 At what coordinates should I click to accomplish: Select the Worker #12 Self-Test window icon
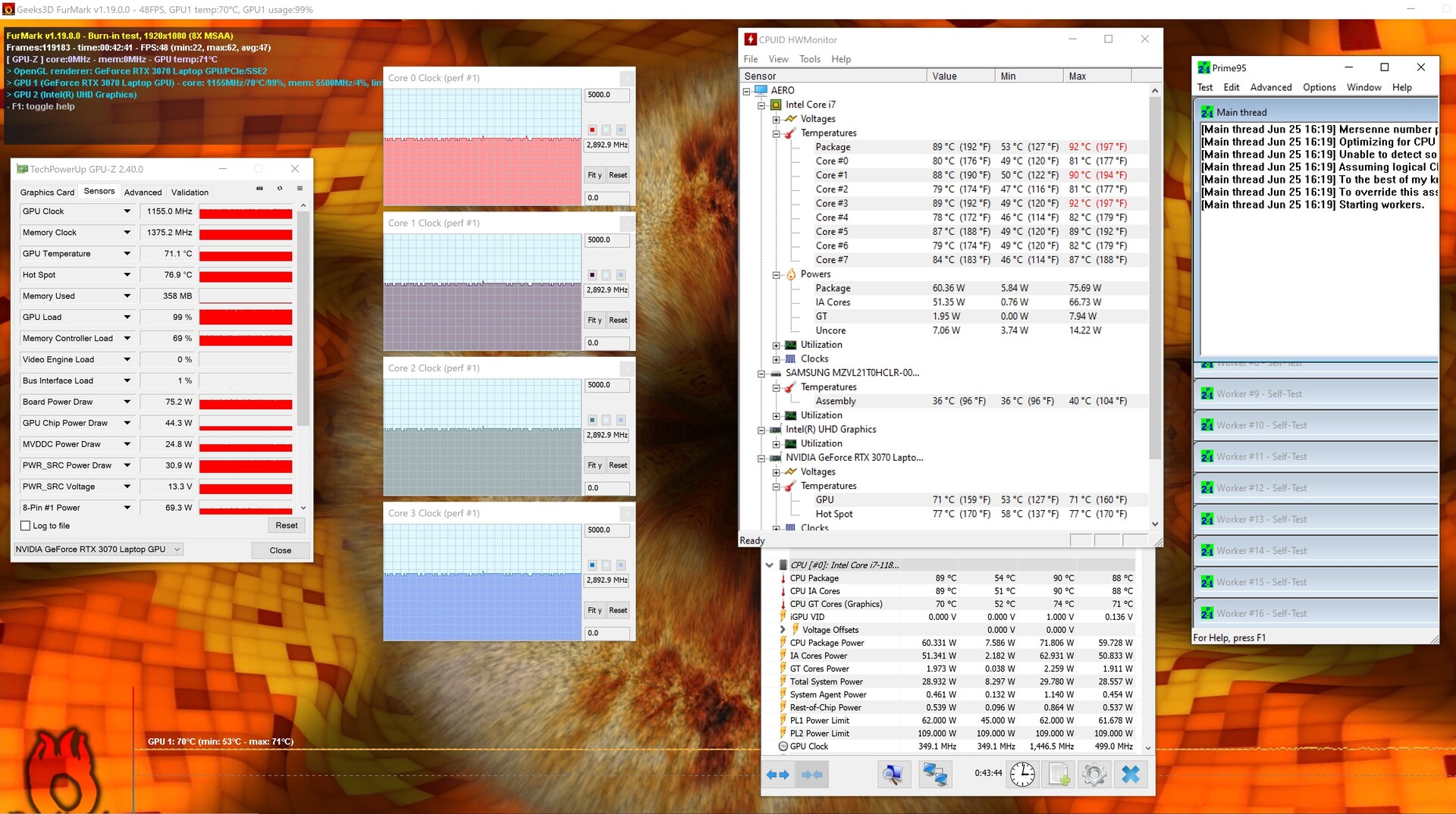[x=1207, y=488]
